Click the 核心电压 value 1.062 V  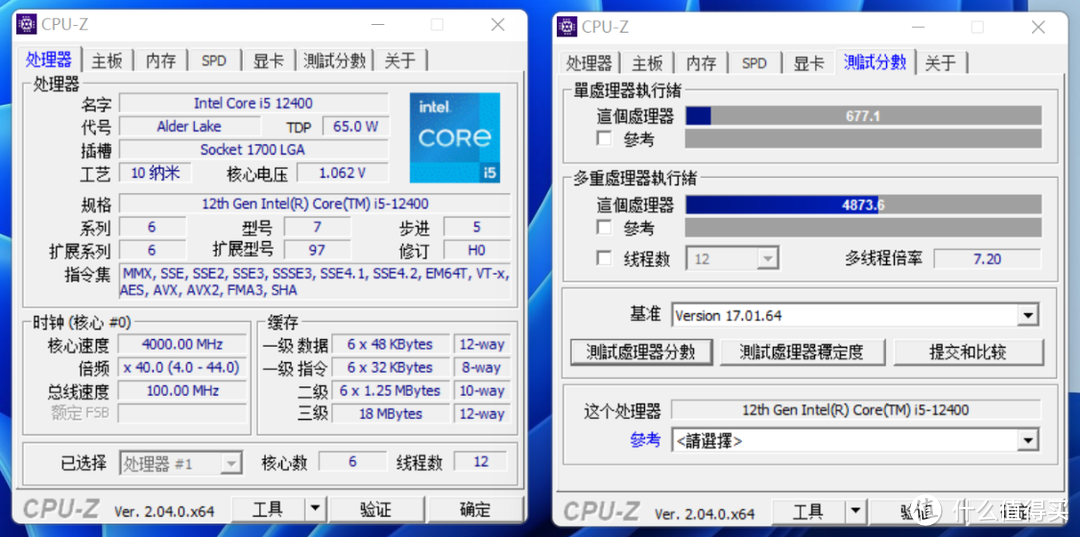point(342,173)
